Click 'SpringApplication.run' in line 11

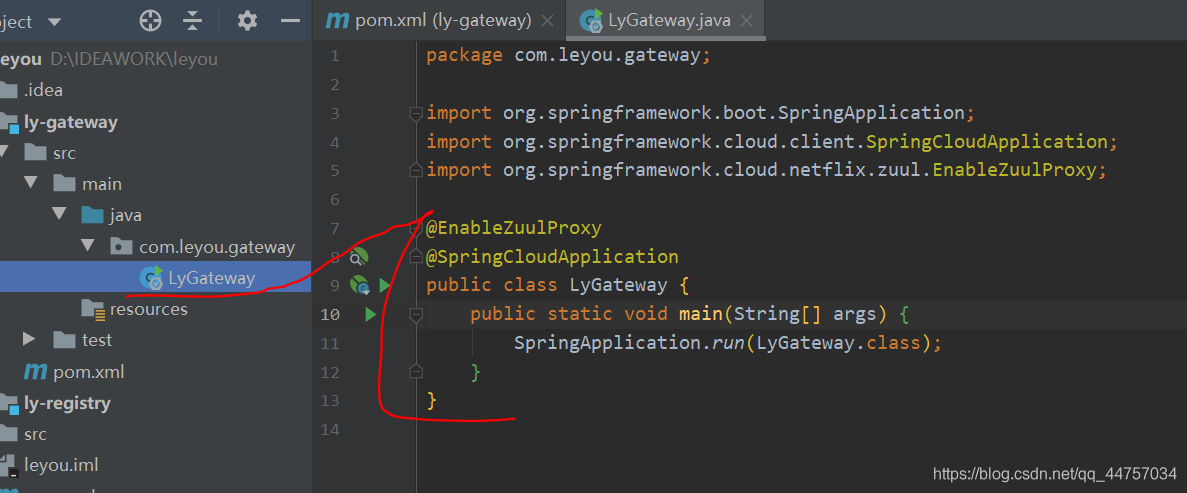tap(629, 343)
